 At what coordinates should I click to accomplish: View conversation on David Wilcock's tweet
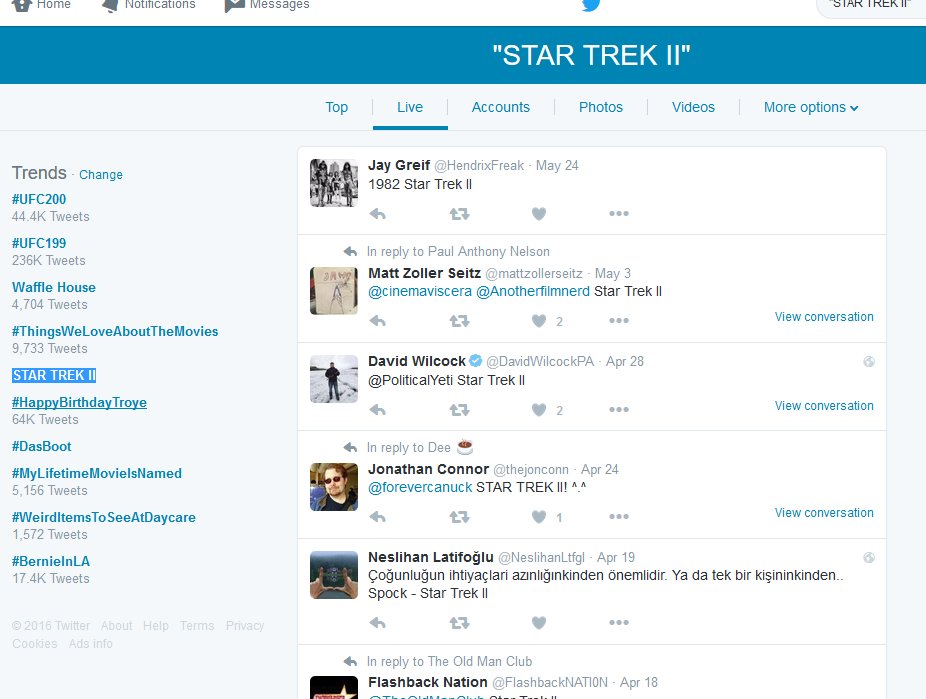point(824,406)
